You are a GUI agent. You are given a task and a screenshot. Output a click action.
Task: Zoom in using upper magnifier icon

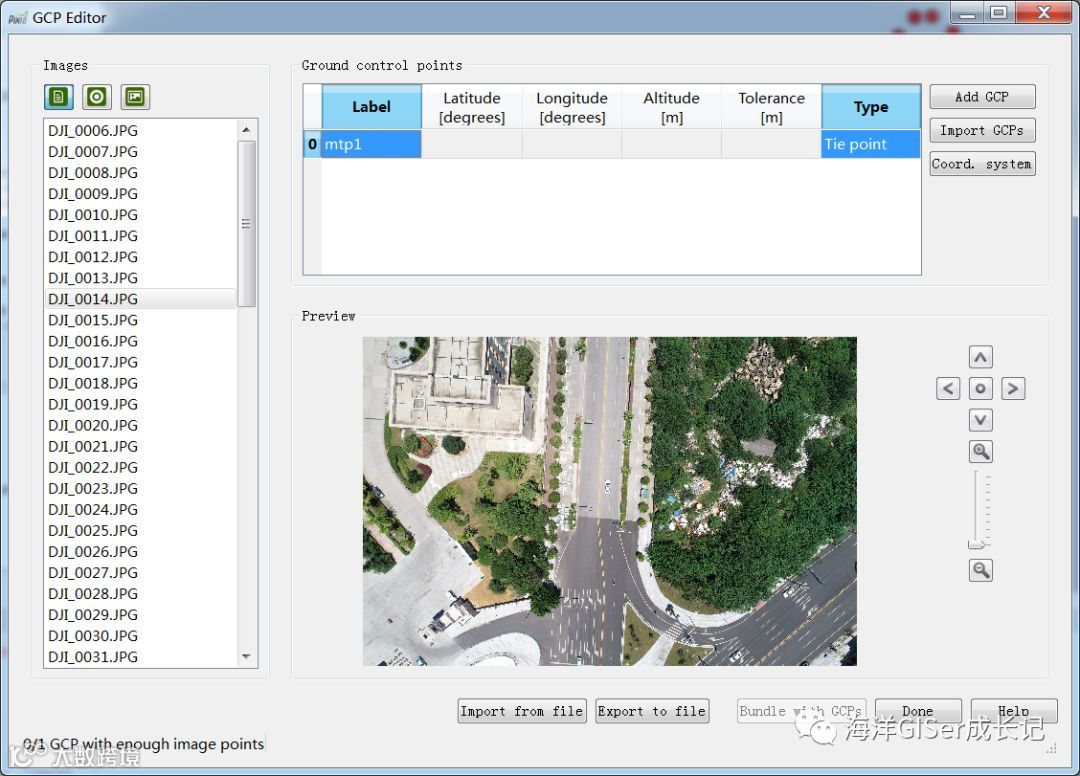pos(980,452)
